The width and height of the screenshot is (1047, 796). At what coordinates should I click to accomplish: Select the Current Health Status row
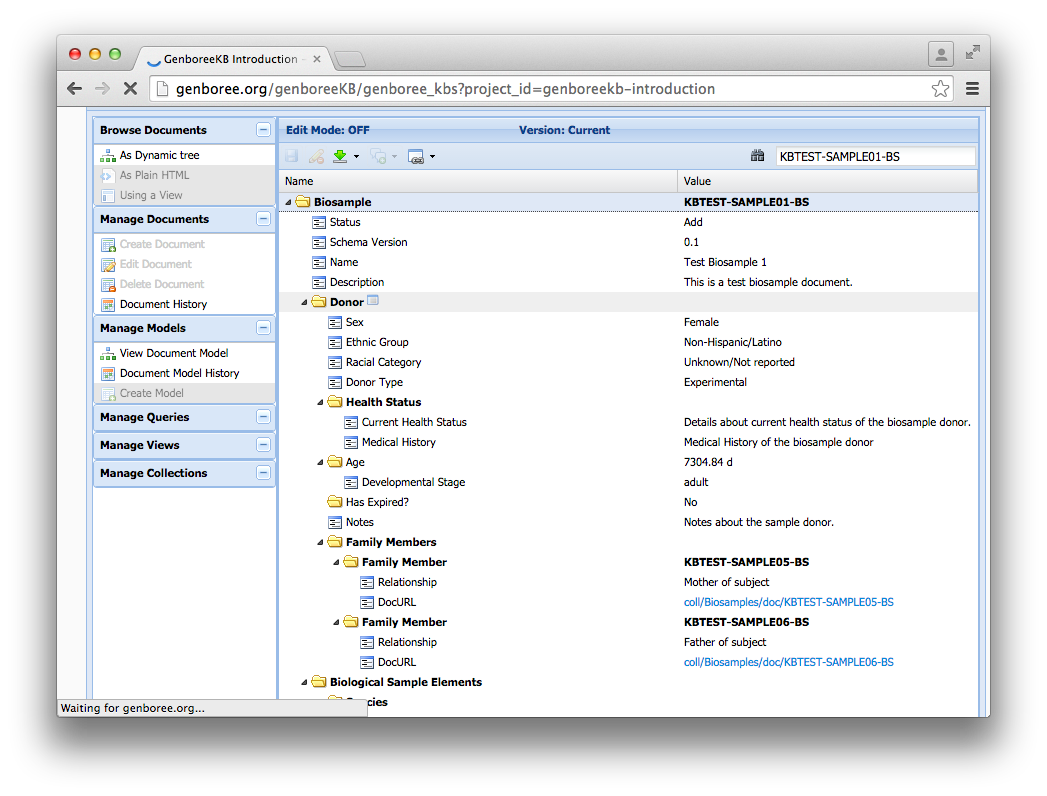coord(628,422)
